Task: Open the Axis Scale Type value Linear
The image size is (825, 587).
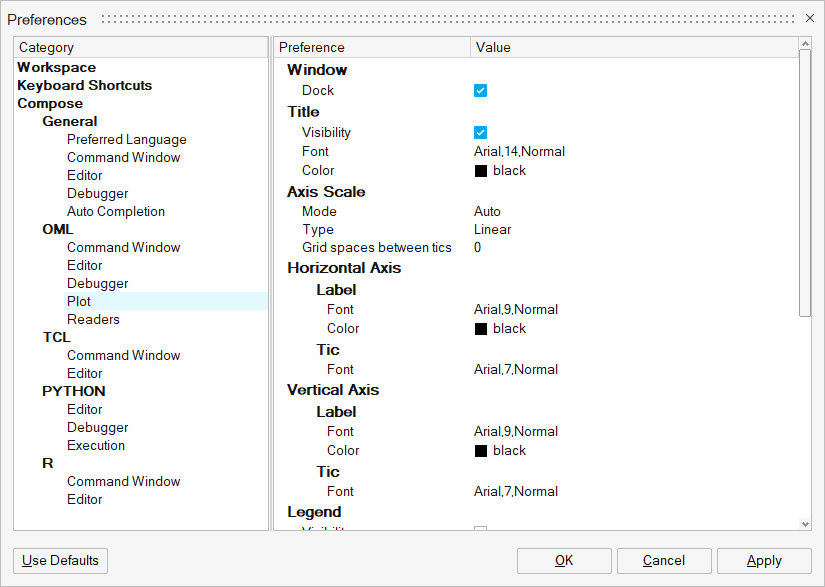Action: point(492,230)
